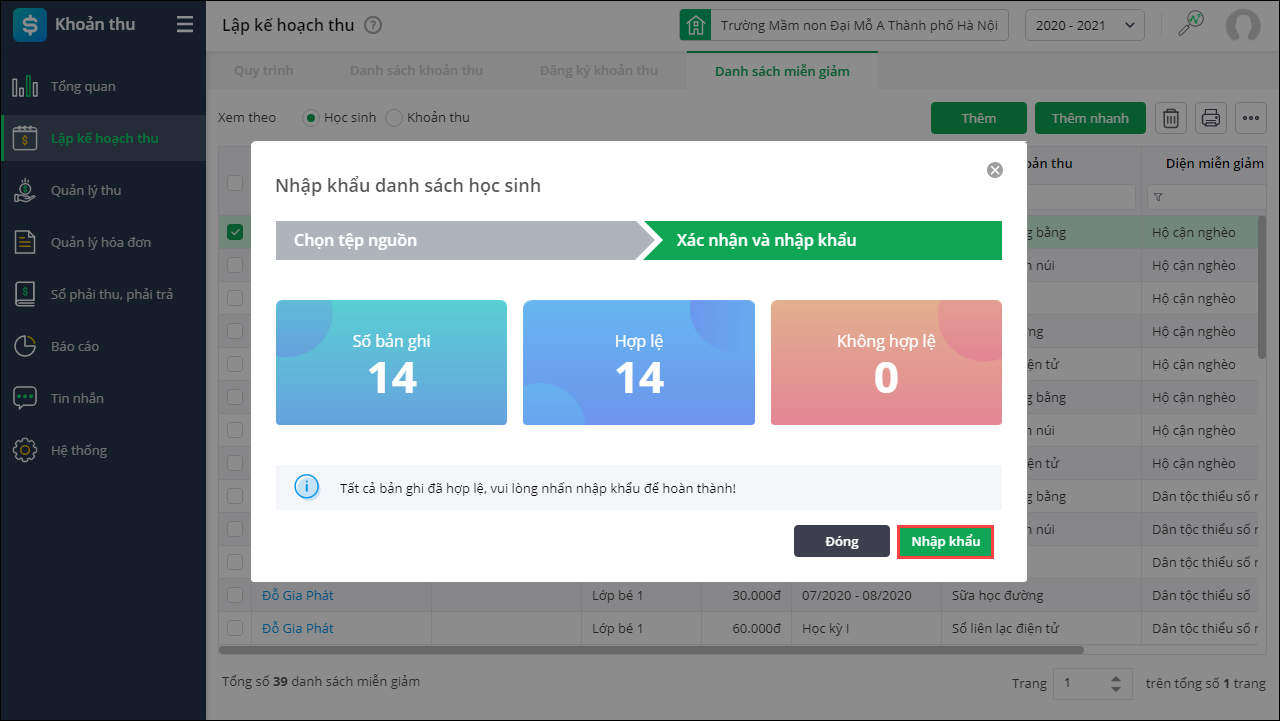Image resolution: width=1280 pixels, height=721 pixels.
Task: Click the filter input left of Diện miễn giảm
Action: [x=1081, y=197]
